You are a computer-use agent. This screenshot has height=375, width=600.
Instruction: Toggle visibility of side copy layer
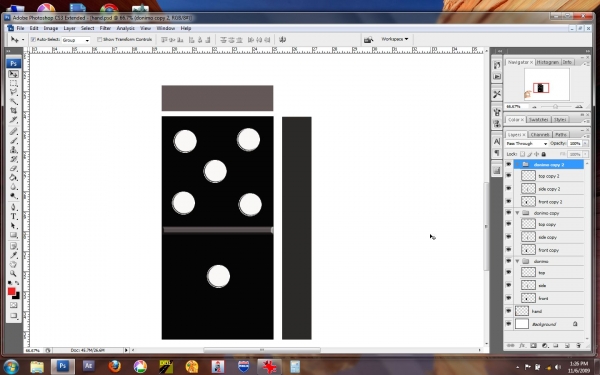click(508, 237)
